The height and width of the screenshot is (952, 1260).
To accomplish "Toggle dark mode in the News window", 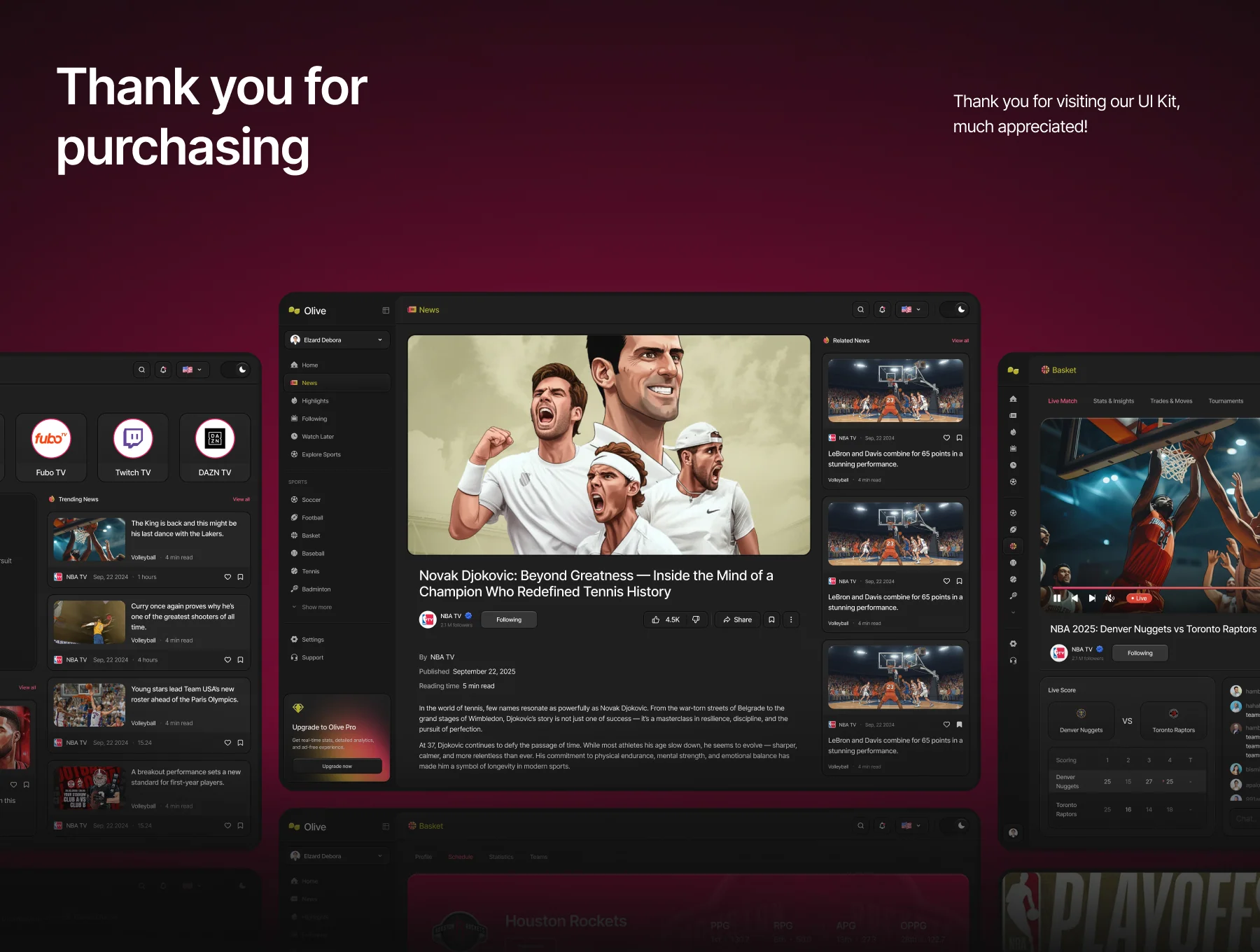I will [954, 309].
